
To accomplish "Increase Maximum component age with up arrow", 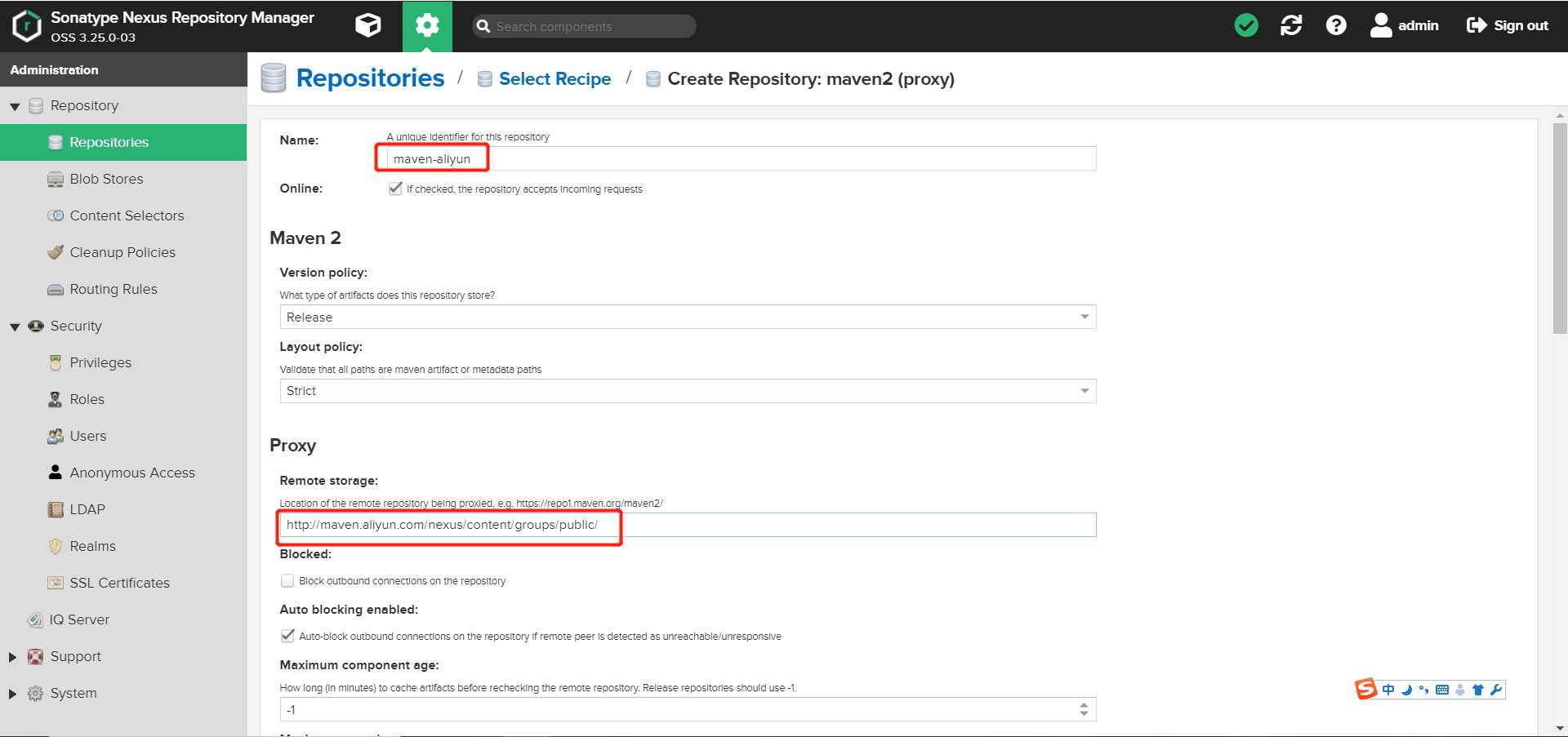I will pos(1084,705).
